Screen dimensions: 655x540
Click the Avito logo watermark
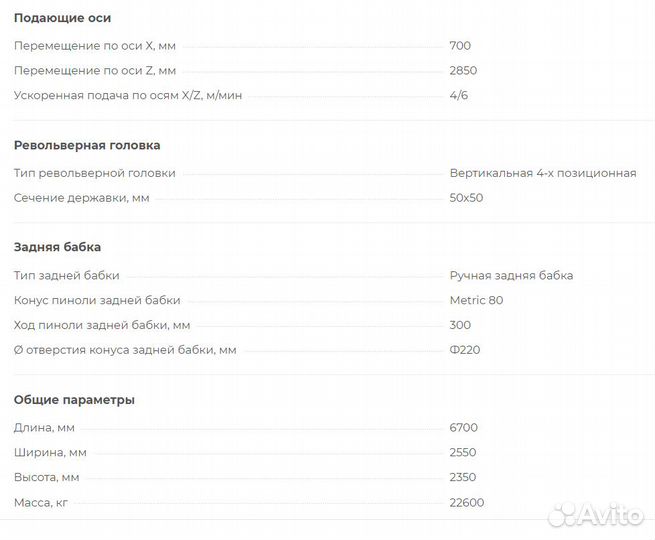click(595, 513)
